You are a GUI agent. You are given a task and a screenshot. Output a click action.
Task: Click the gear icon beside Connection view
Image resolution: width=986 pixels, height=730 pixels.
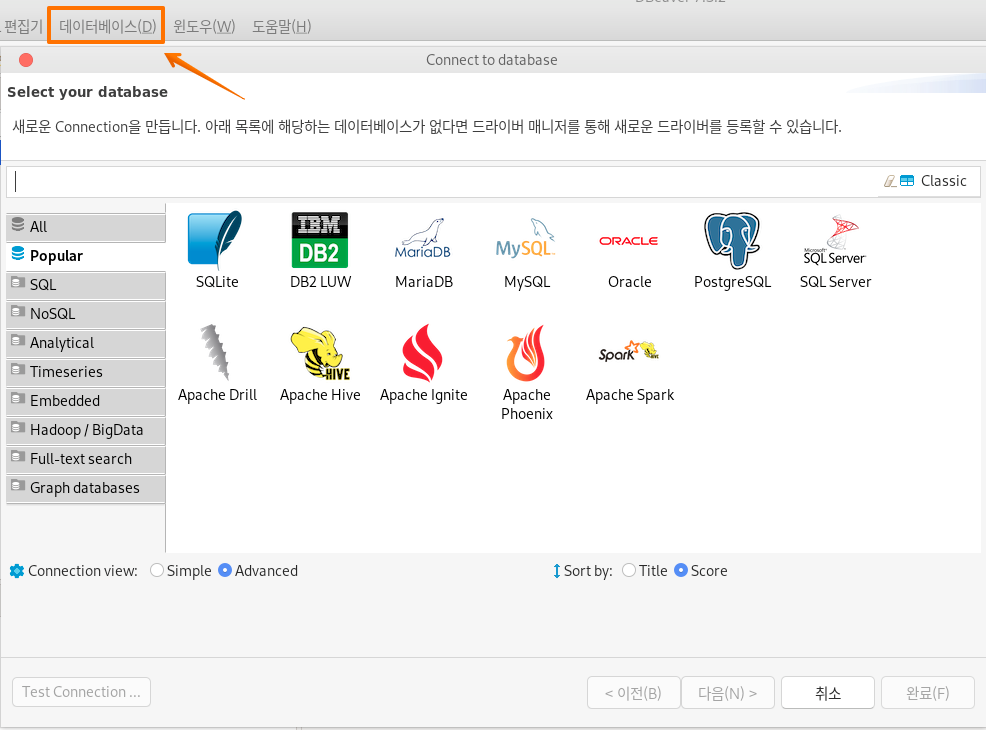tap(17, 571)
